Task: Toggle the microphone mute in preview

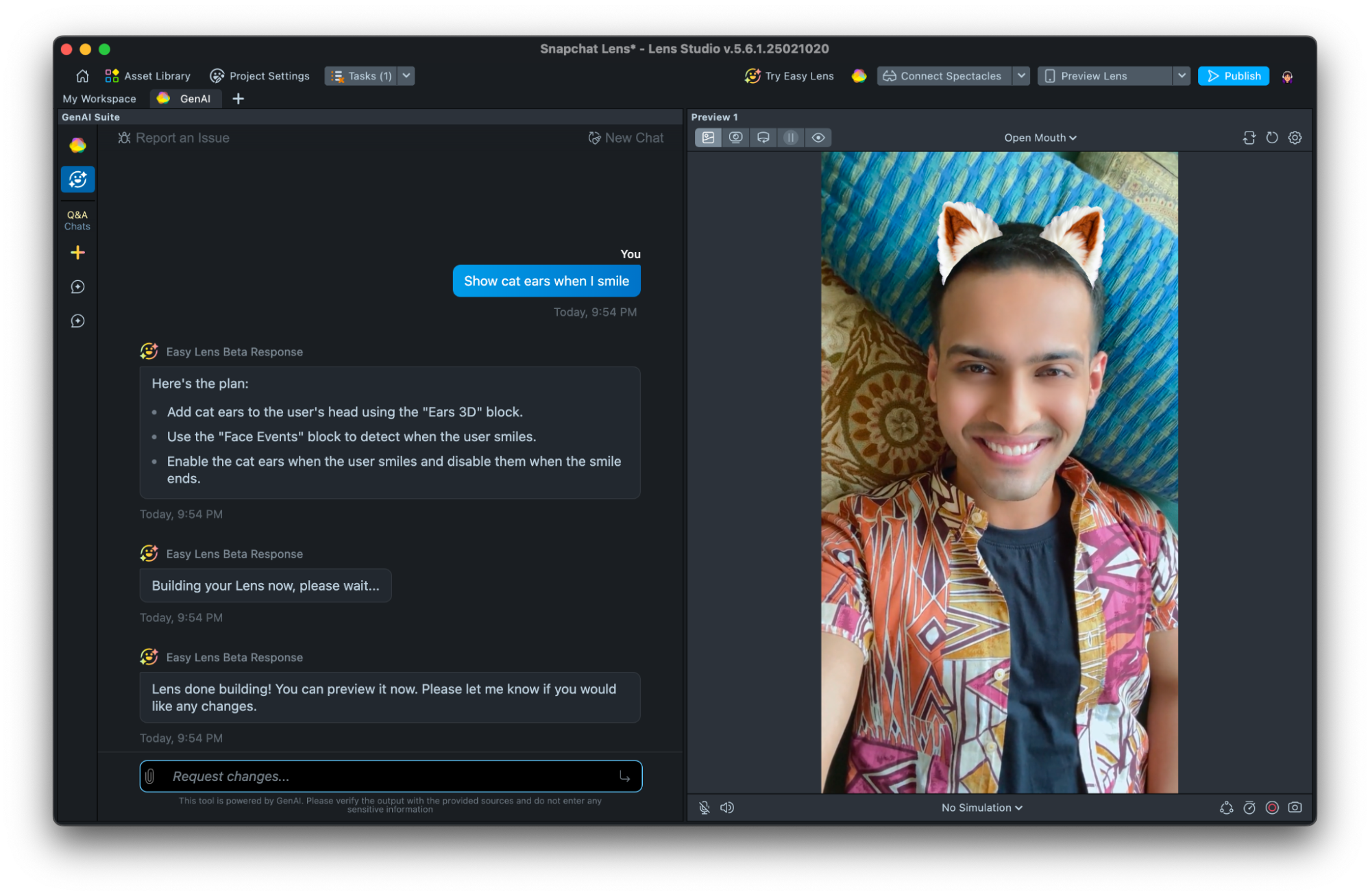Action: [704, 808]
